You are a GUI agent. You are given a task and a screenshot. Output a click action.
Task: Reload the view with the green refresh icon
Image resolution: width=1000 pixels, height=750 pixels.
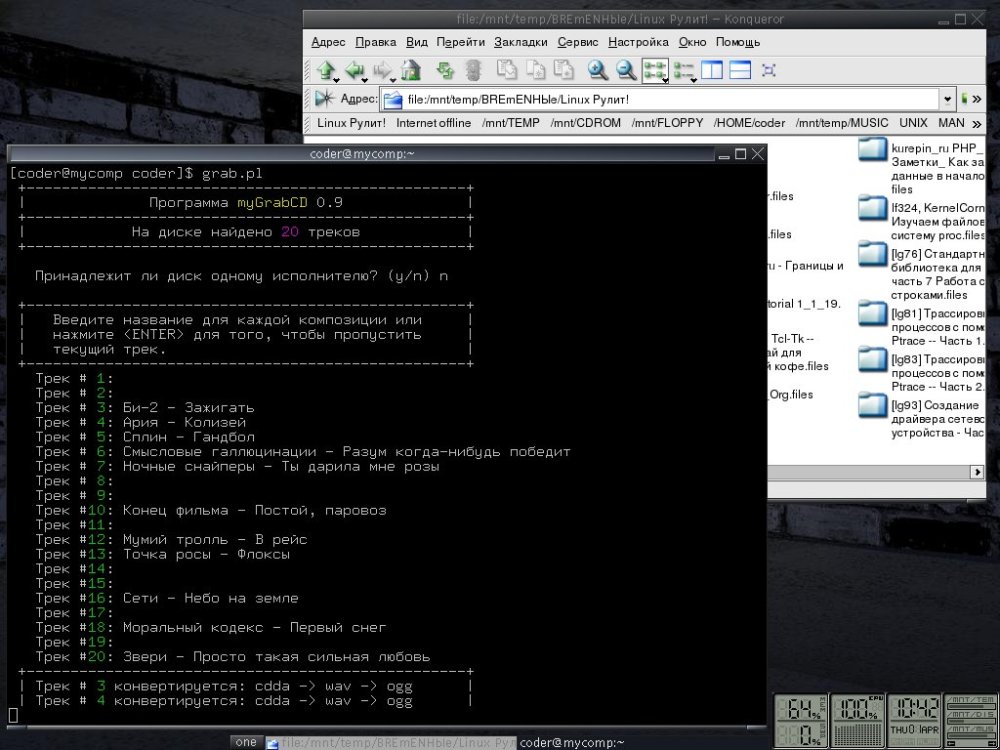pyautogui.click(x=445, y=70)
